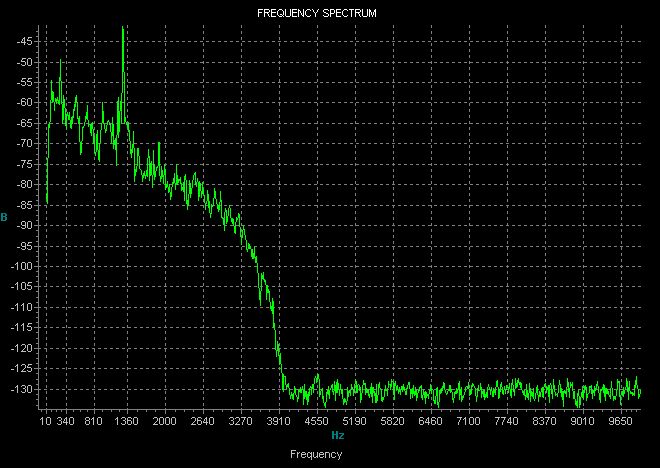Click the -120 y-axis label

(x=20, y=348)
